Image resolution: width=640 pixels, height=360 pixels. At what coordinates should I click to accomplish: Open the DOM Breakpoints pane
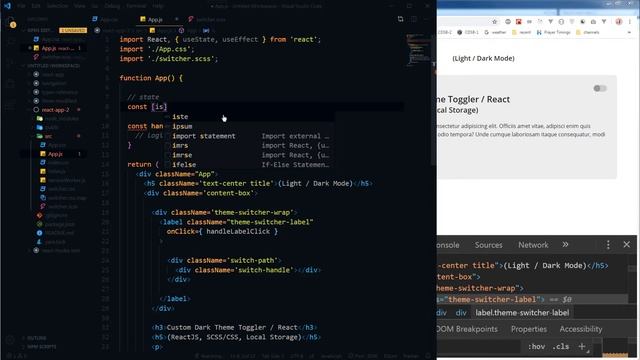(467, 329)
